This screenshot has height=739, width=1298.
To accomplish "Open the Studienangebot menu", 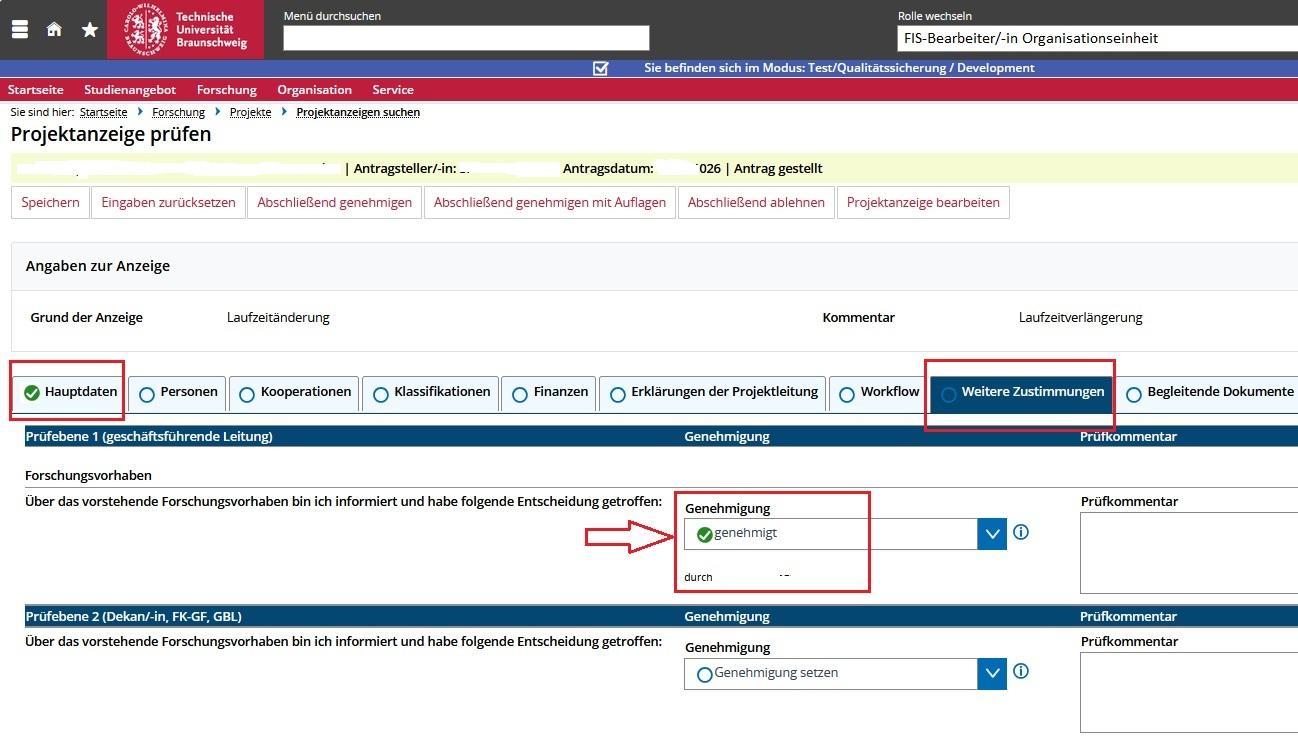I will (x=130, y=90).
